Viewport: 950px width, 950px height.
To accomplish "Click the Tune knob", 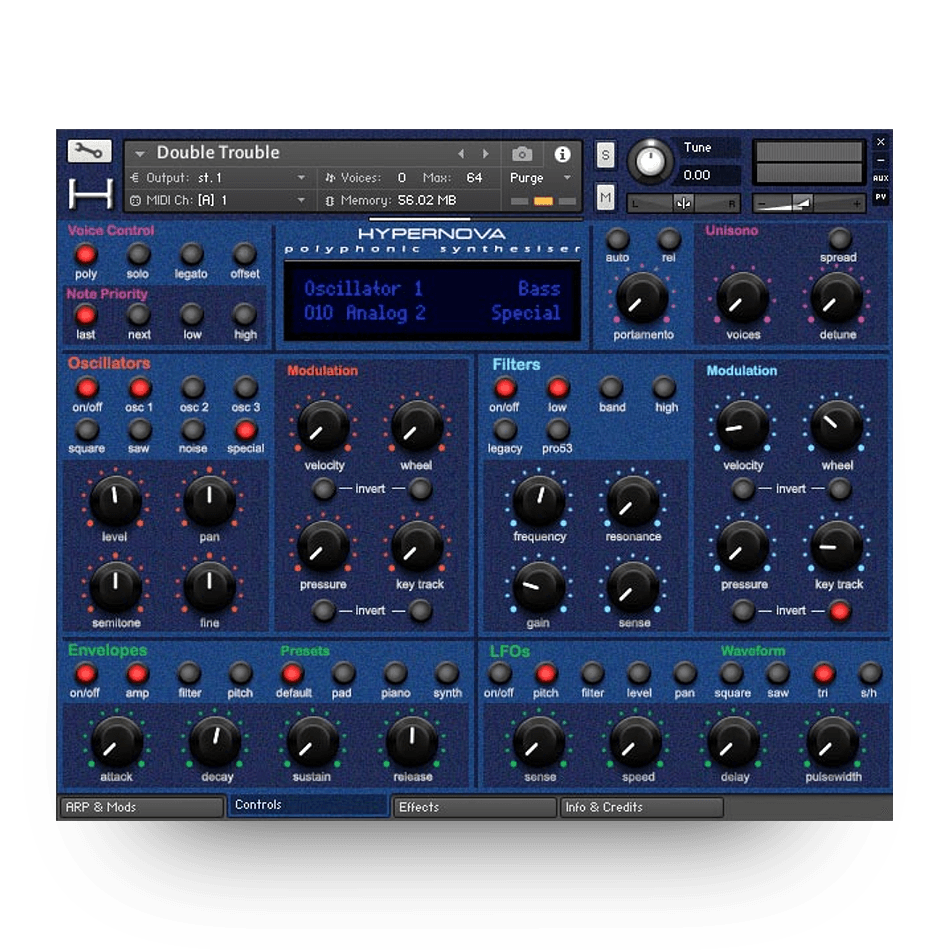I will click(x=651, y=161).
